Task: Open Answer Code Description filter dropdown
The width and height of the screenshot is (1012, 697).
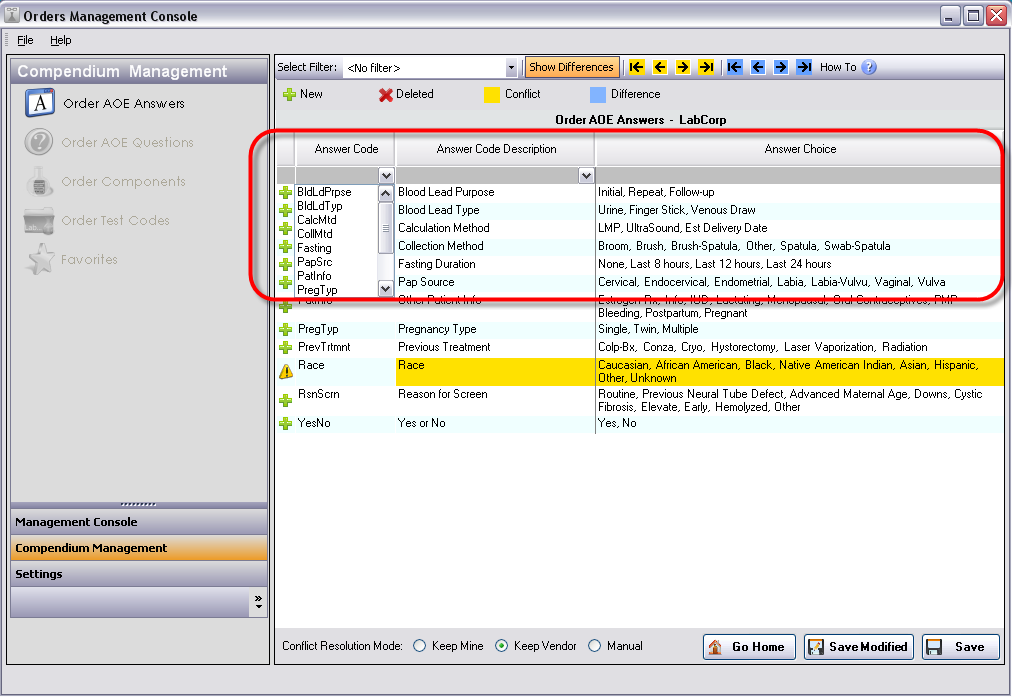Action: click(x=586, y=176)
